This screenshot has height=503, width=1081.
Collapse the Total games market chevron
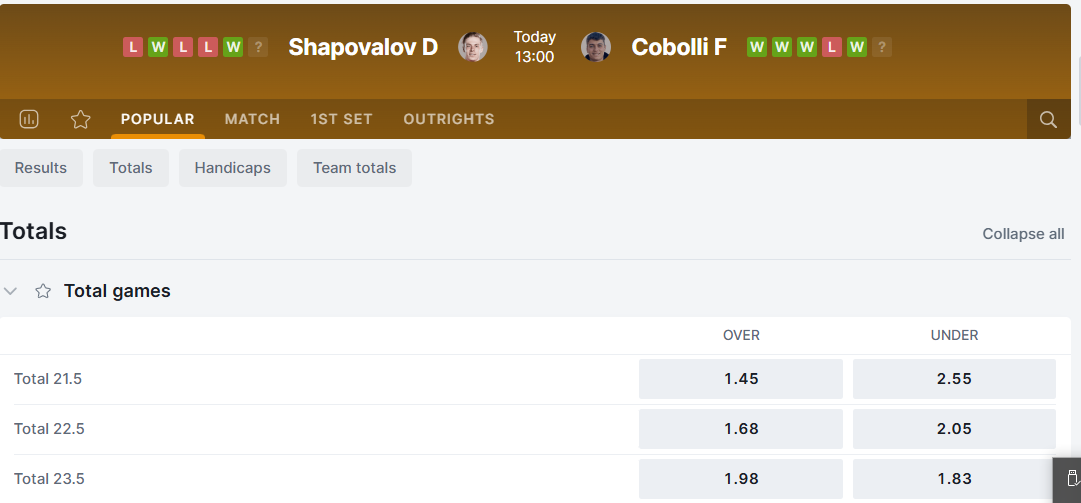click(11, 291)
